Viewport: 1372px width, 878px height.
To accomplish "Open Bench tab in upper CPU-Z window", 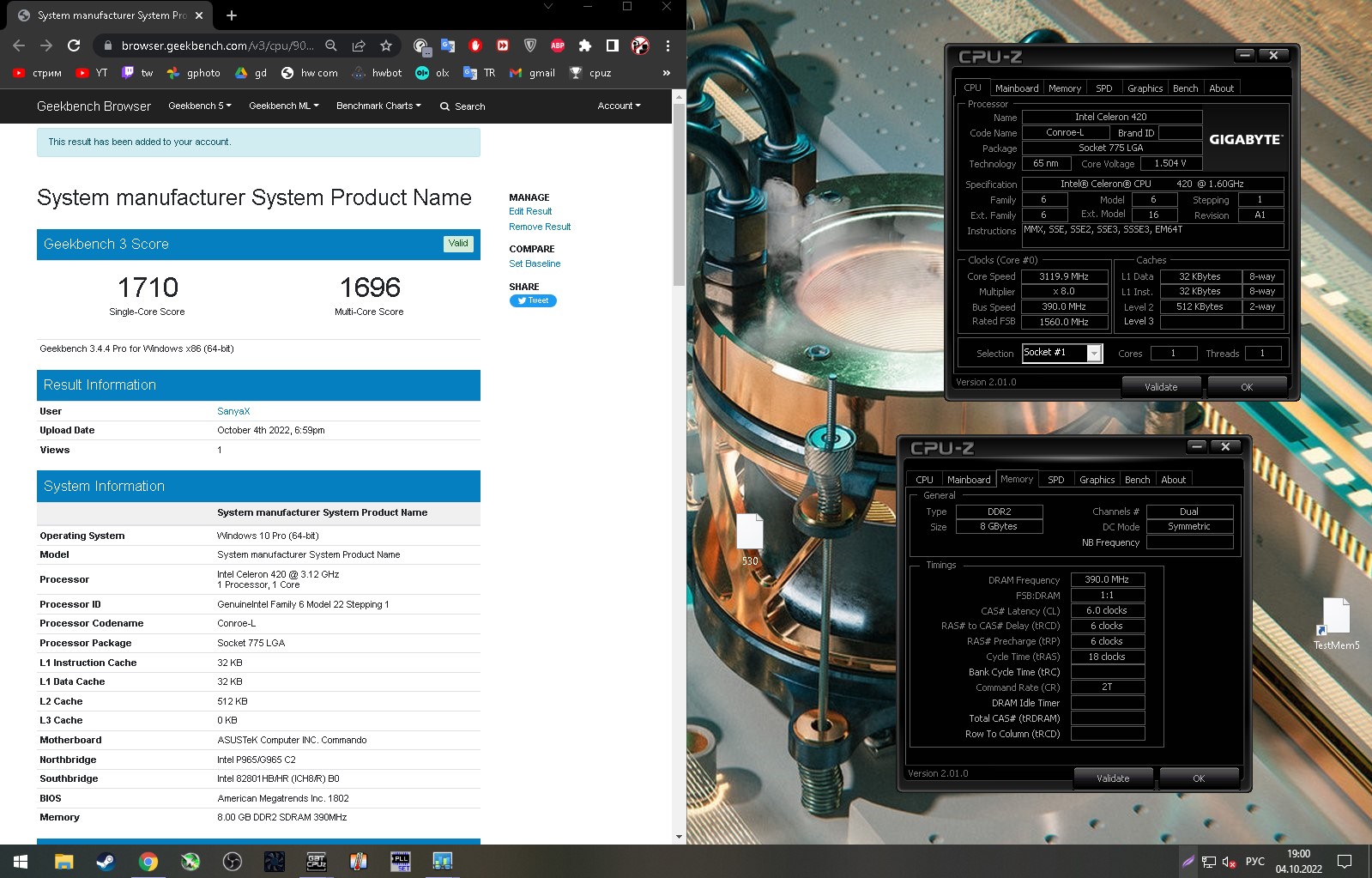I will (1186, 88).
